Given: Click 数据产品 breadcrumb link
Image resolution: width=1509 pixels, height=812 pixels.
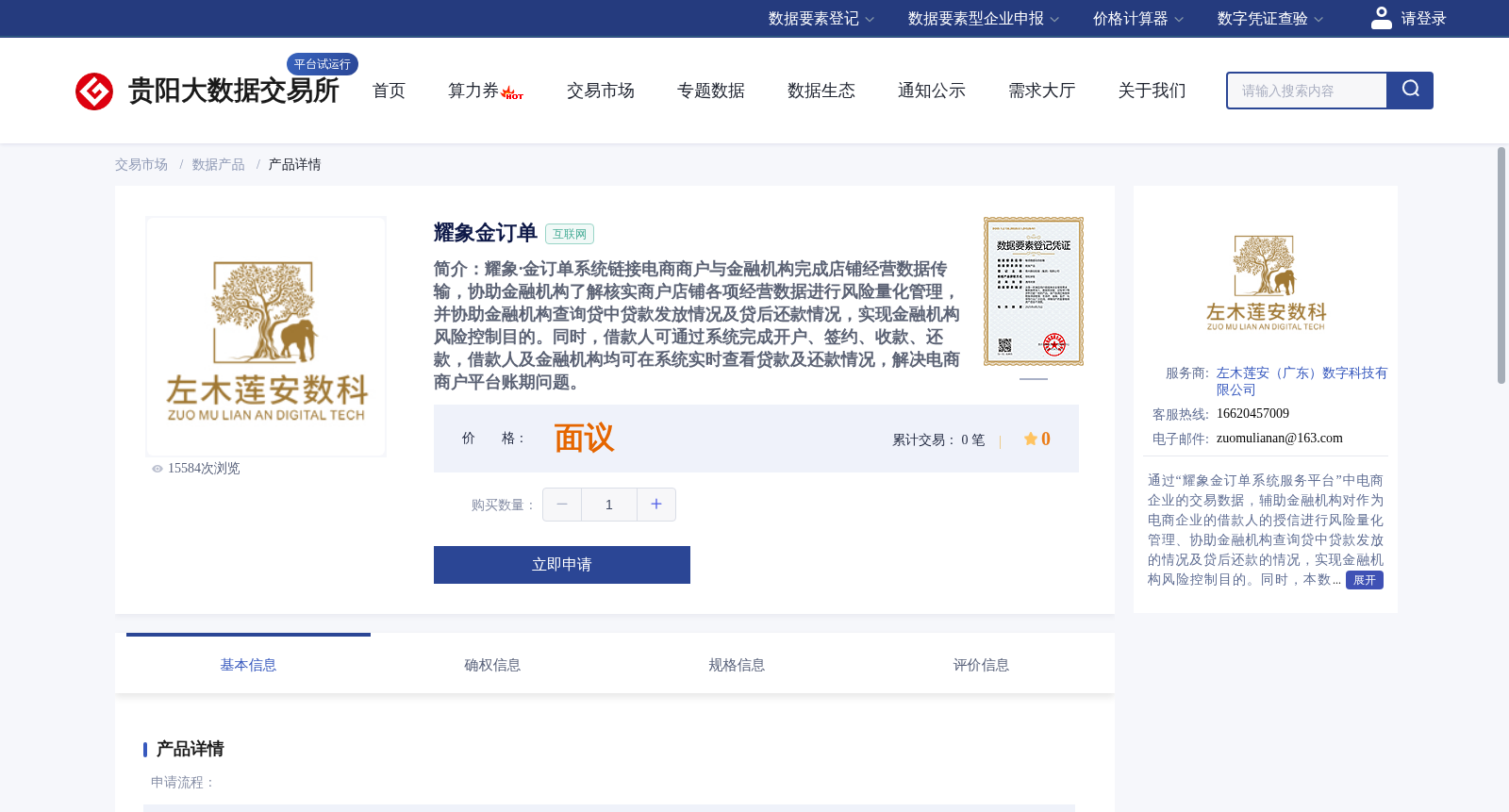Looking at the screenshot, I should [x=218, y=165].
